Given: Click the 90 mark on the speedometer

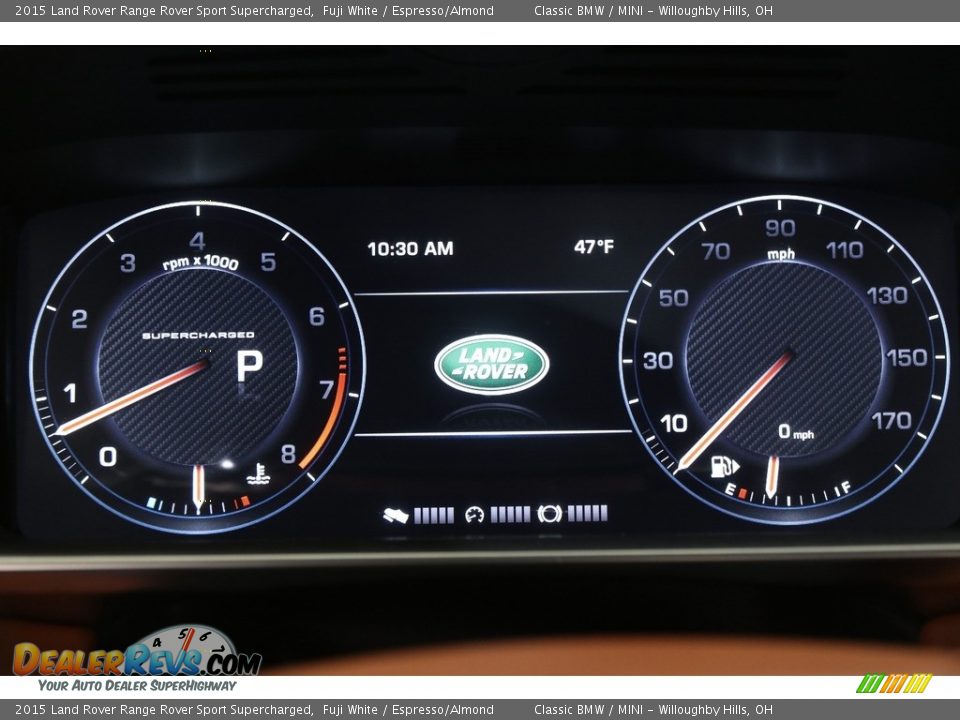Looking at the screenshot, I should (x=780, y=228).
